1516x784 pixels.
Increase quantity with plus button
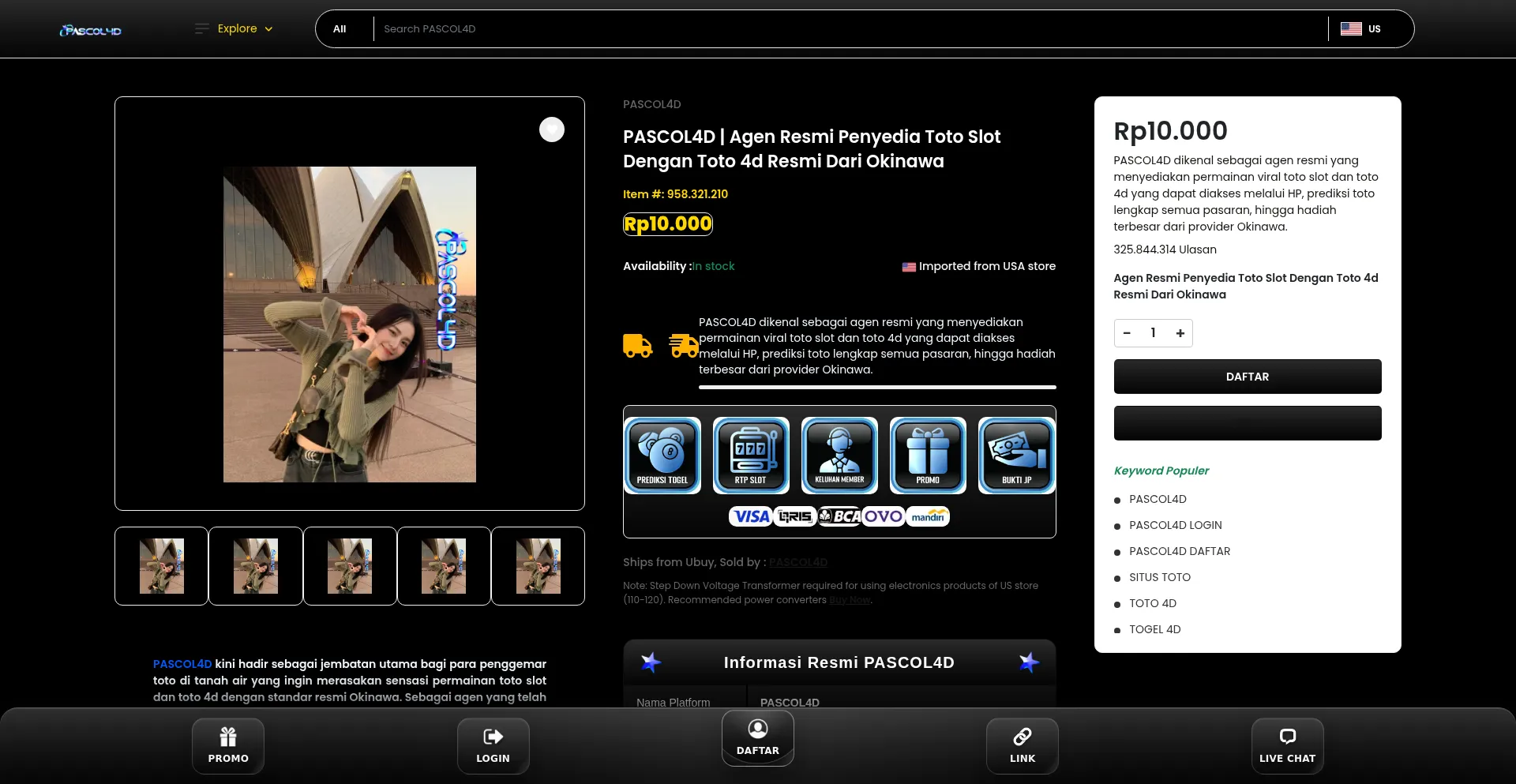[x=1180, y=333]
